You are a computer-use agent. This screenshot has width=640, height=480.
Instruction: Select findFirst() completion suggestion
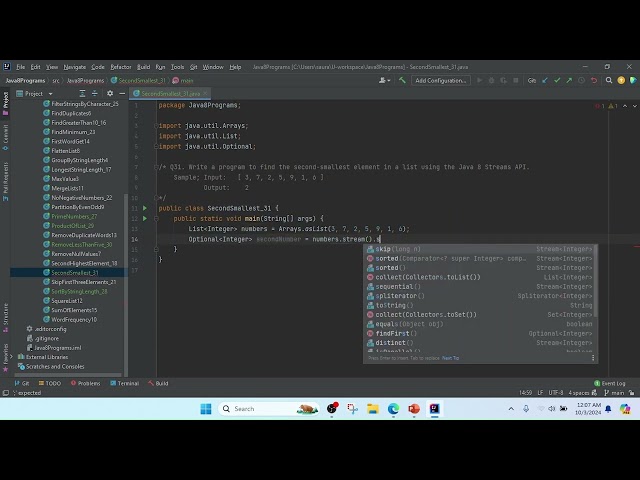point(480,333)
